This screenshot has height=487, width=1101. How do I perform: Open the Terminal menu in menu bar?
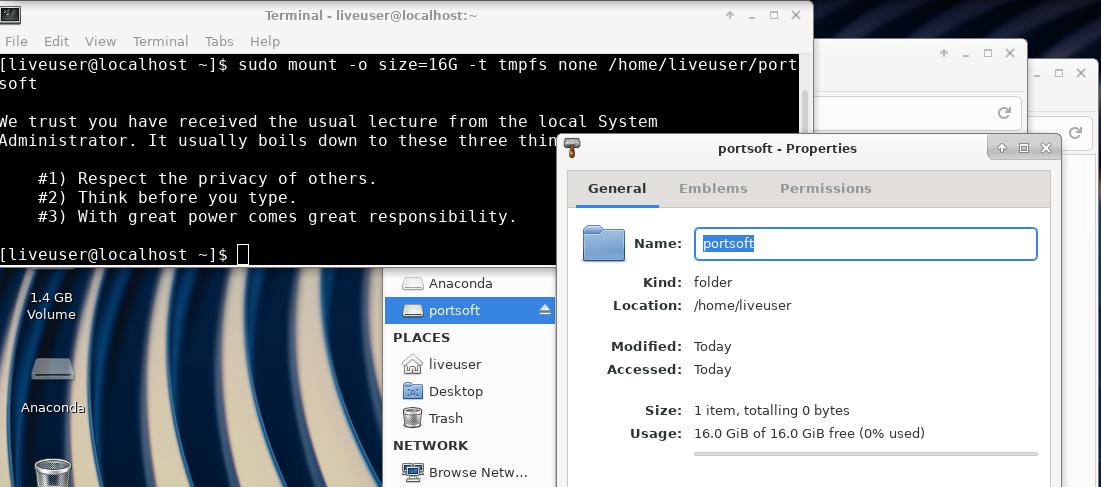[x=161, y=41]
